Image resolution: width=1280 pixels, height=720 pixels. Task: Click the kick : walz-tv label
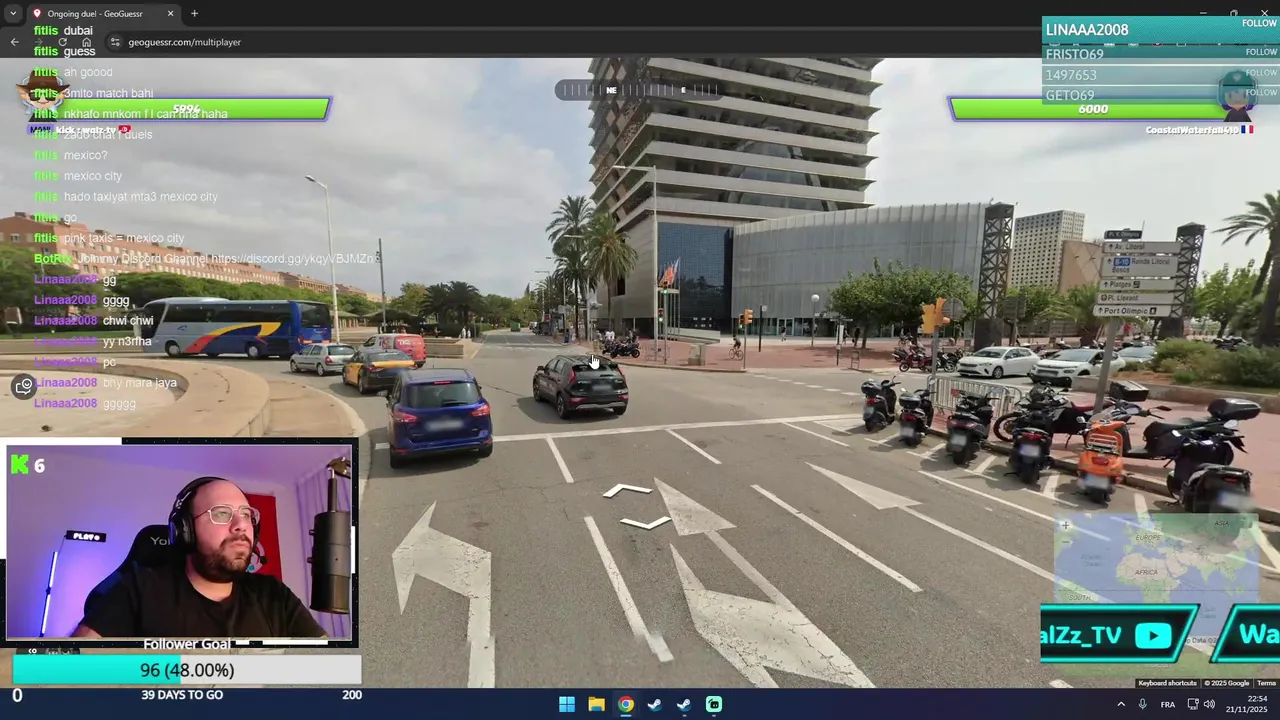point(86,130)
